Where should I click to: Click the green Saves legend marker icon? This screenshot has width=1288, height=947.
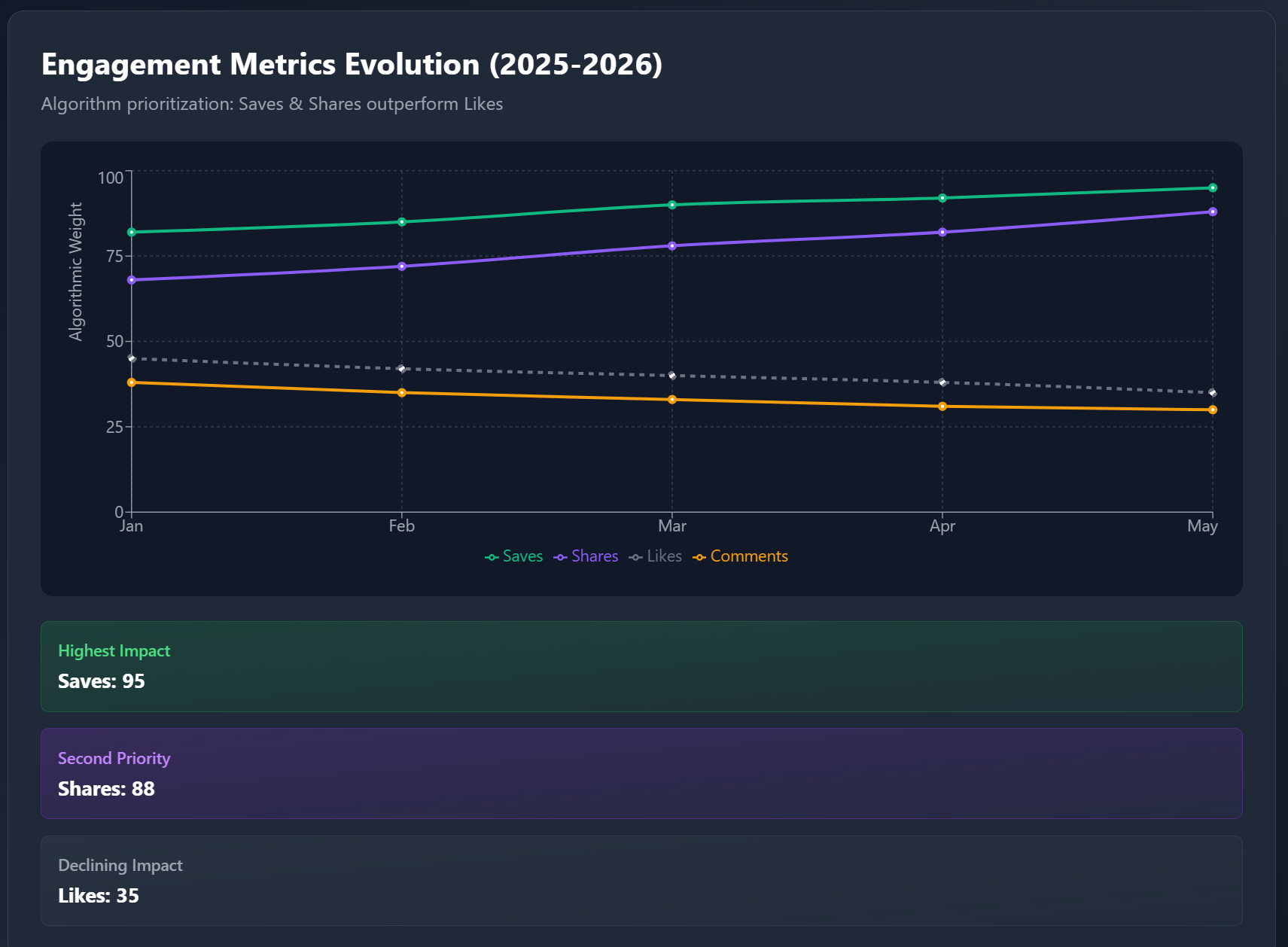click(x=492, y=557)
